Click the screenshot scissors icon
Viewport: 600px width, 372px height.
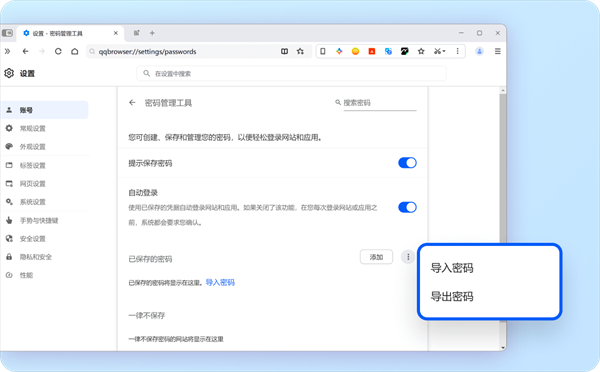pos(439,51)
